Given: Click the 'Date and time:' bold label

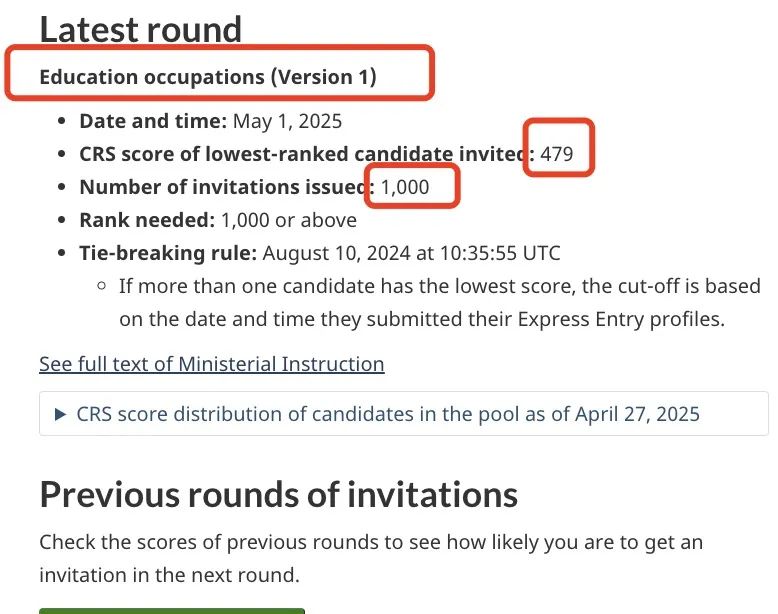Looking at the screenshot, I should tap(153, 121).
